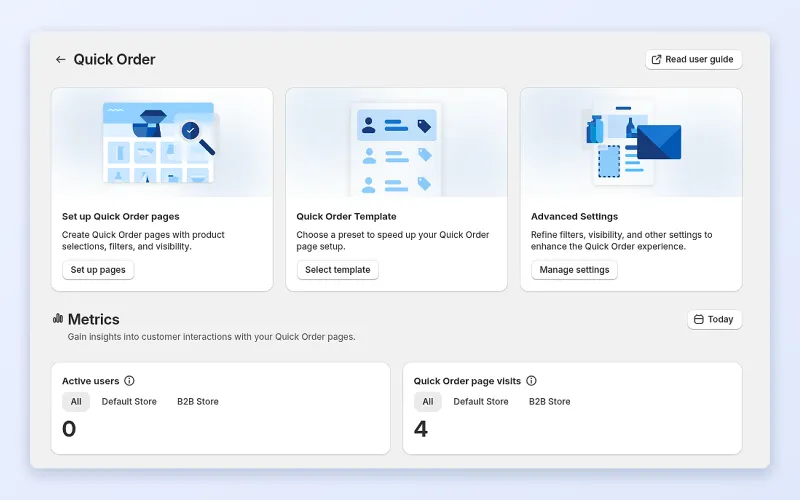The width and height of the screenshot is (800, 500).
Task: Click the 'Gain insights into customer interactions' description
Action: (211, 337)
